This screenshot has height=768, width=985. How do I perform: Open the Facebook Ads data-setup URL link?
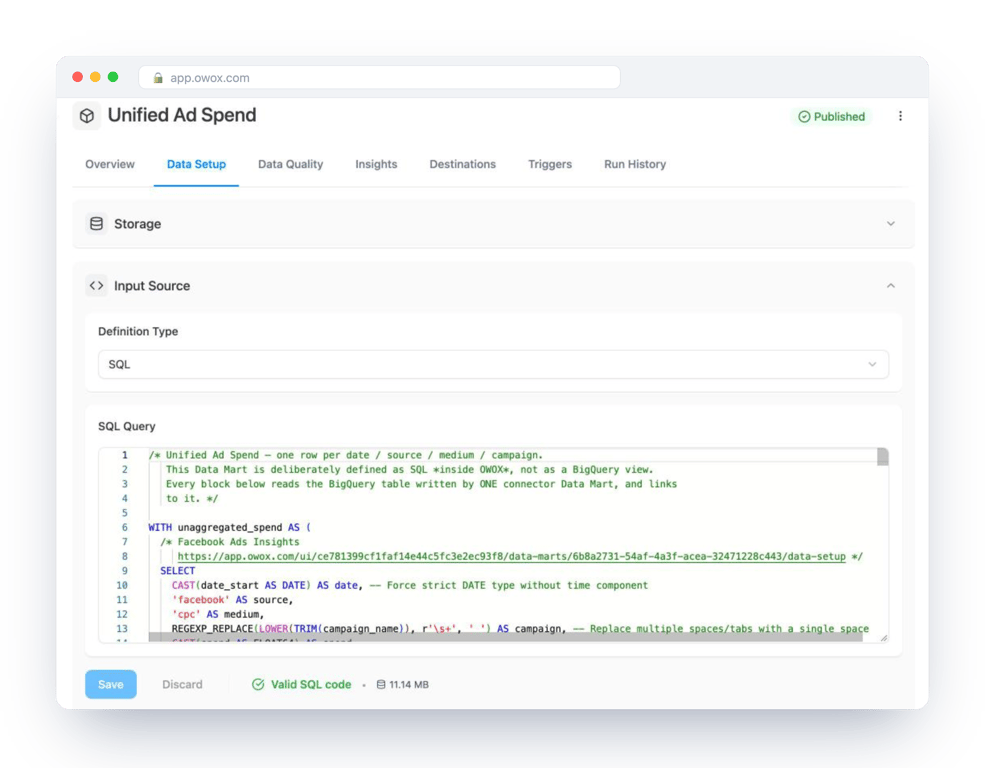(x=511, y=556)
